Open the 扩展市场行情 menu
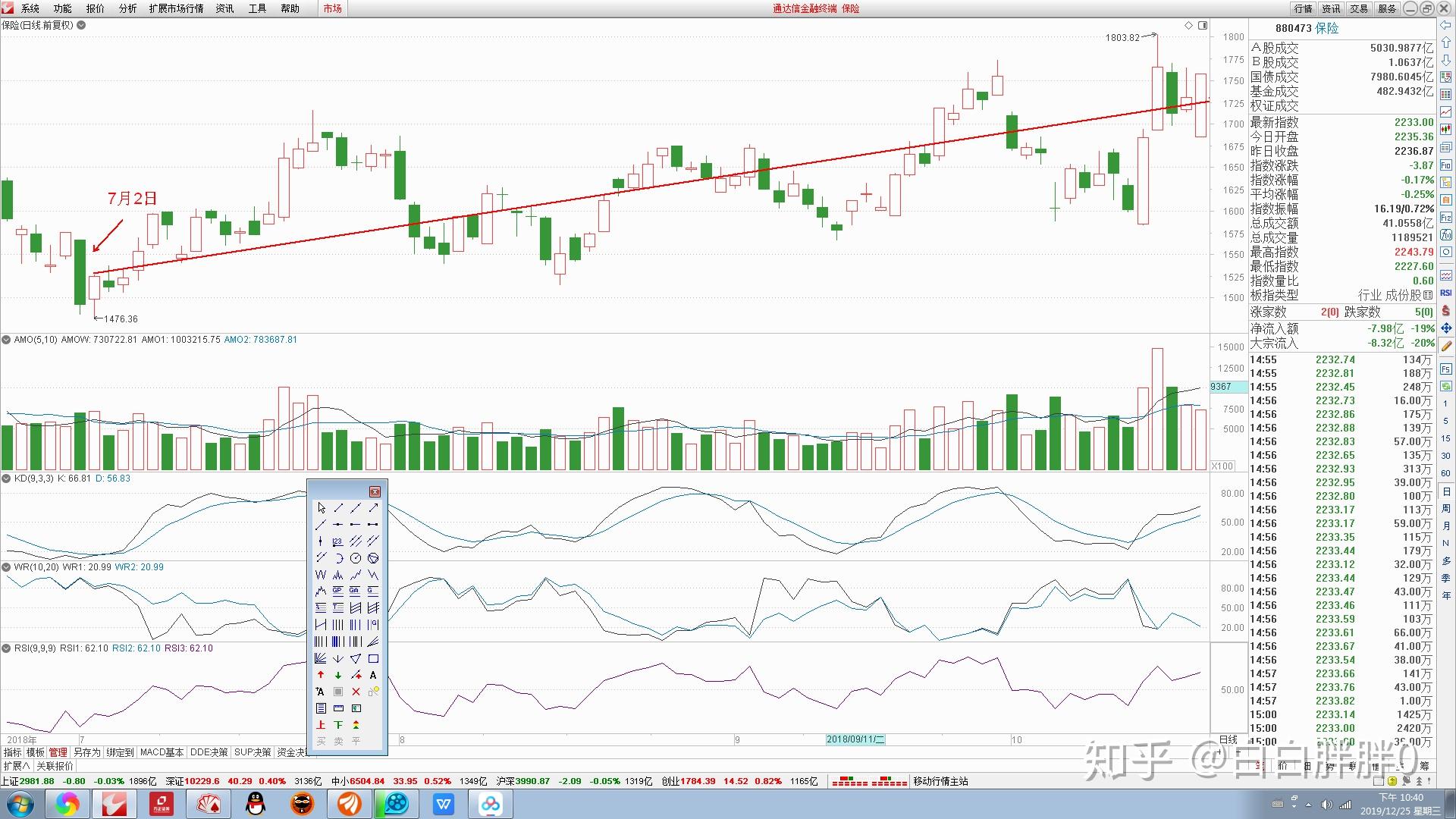This screenshot has width=1456, height=819. tap(177, 8)
